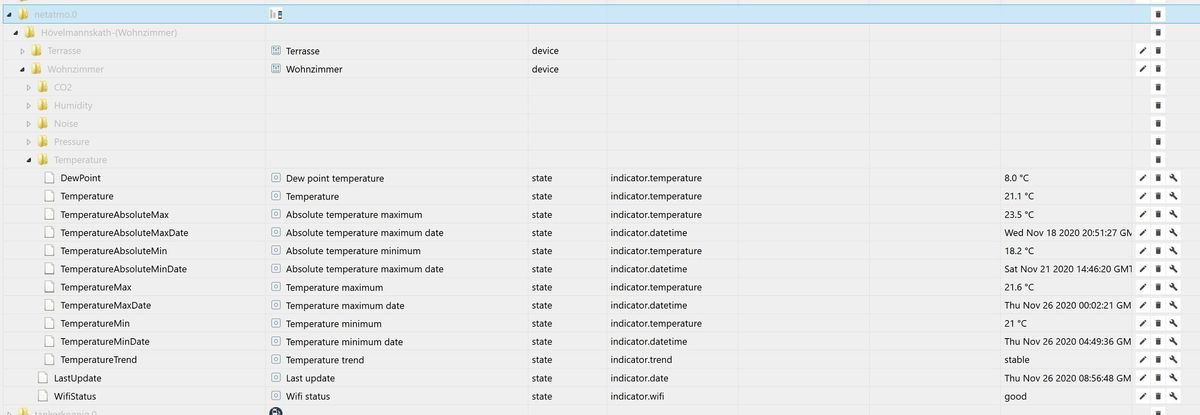The image size is (1200, 415).
Task: Collapse the Wohnzimmer tree node
Action: [22, 69]
